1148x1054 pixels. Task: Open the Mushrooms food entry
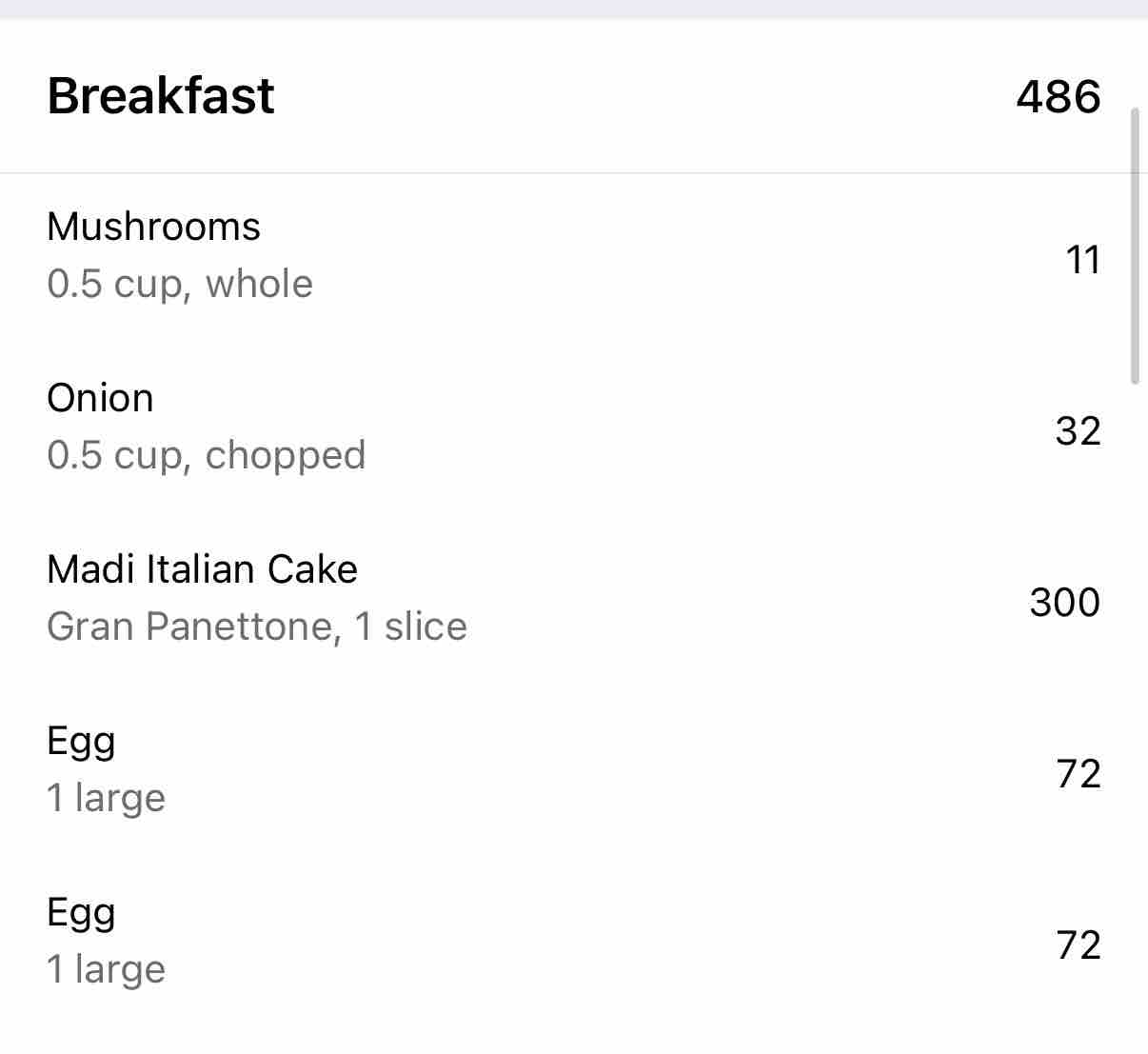(x=153, y=227)
